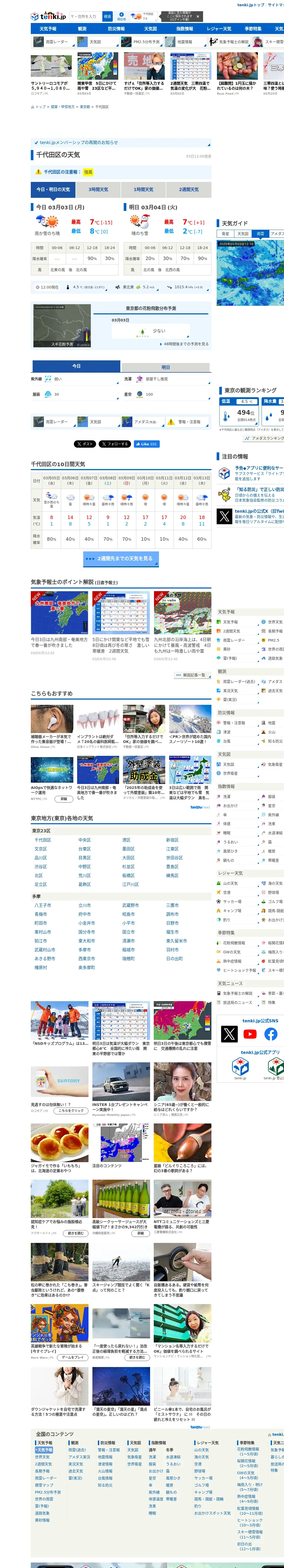Click the golf icon beside ゴルフ場
The height and width of the screenshot is (1568, 284).
pyautogui.click(x=264, y=902)
